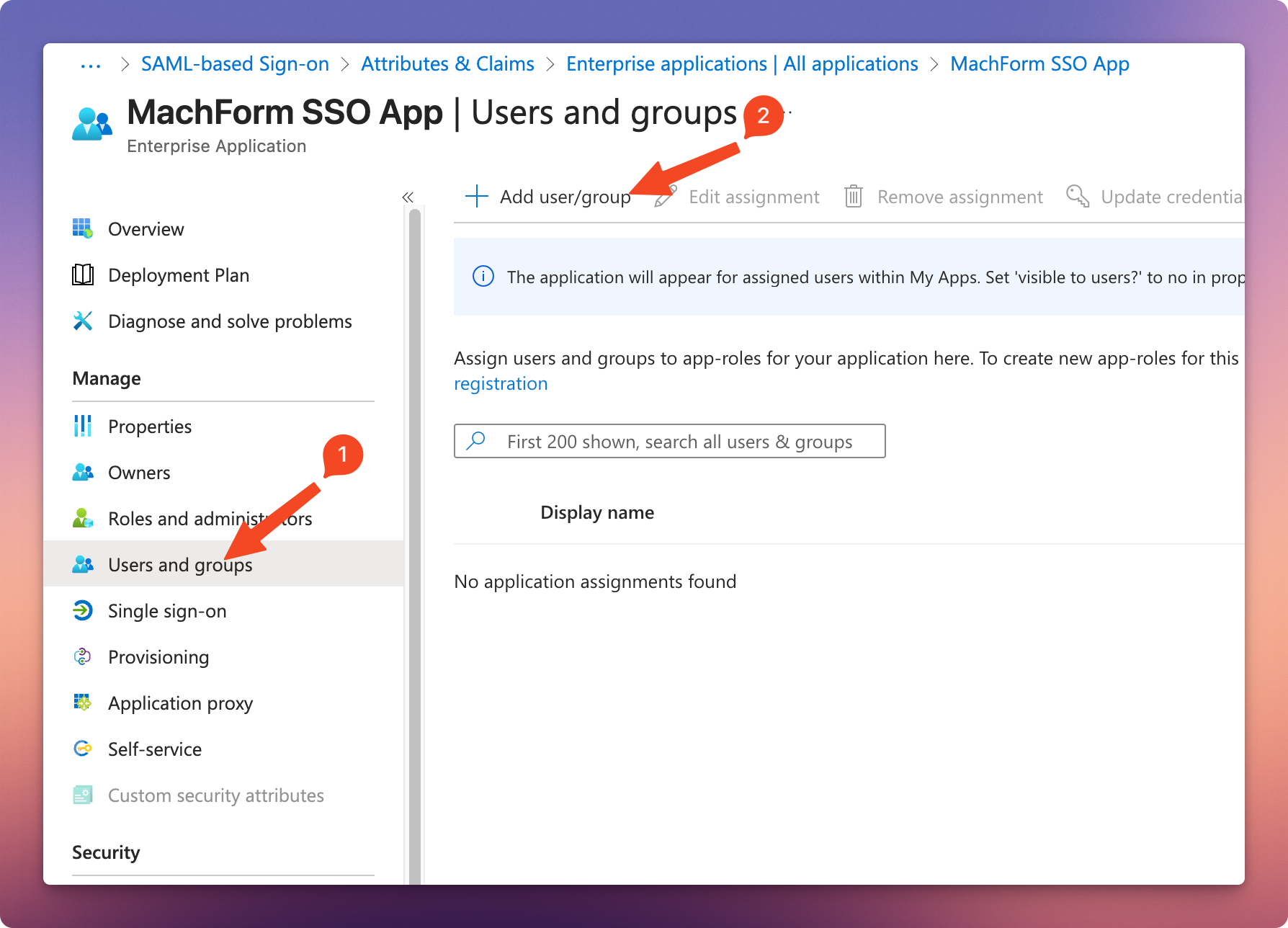Screen dimensions: 1288x928
Task: Select Users and groups menu item
Action: coord(223,563)
